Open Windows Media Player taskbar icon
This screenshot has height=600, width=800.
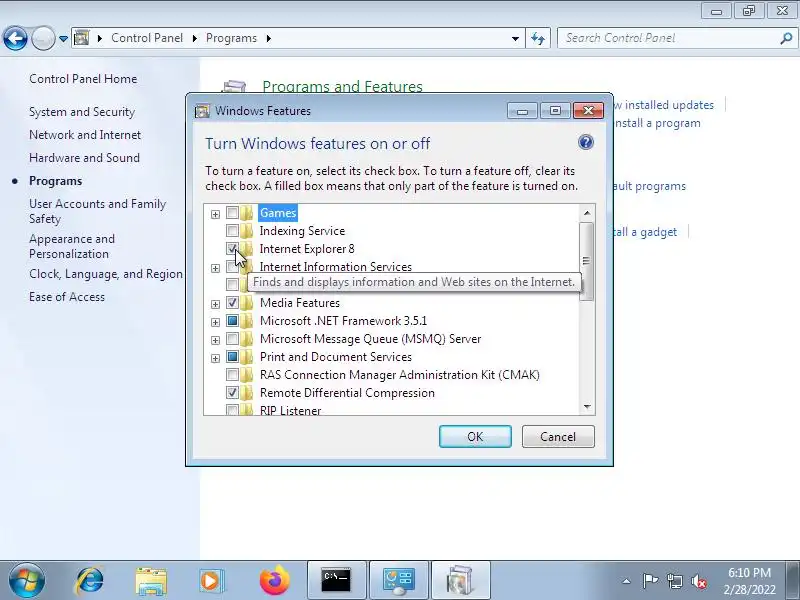[211, 581]
